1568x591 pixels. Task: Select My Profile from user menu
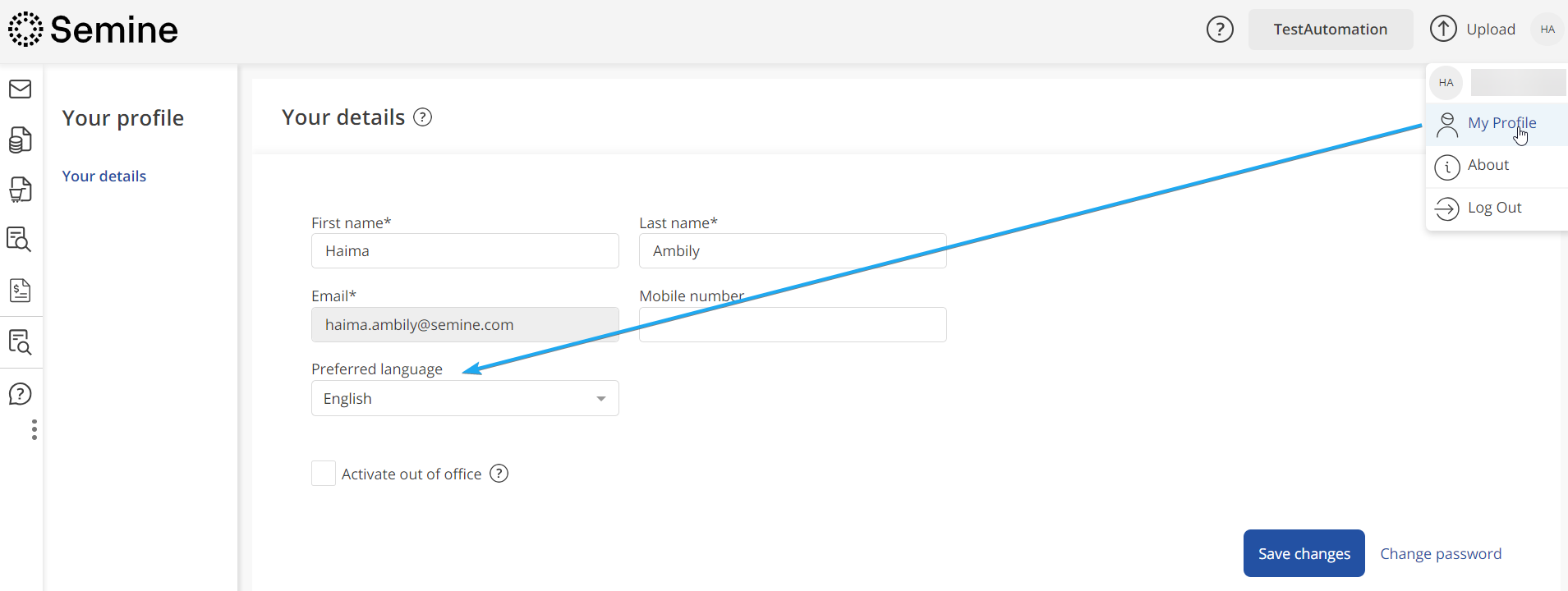coord(1501,123)
